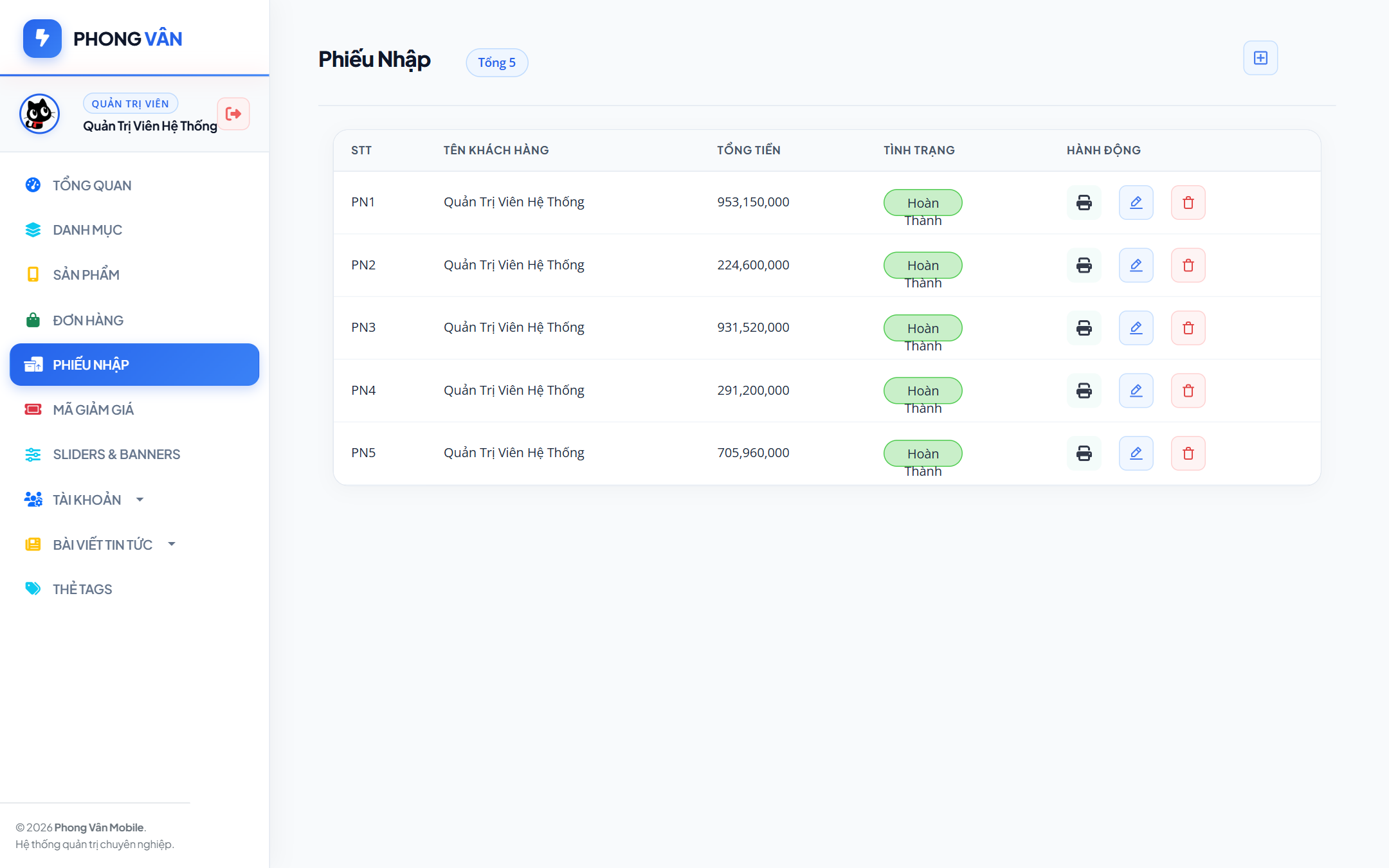Expand the Tài Khoản submenu arrow
The width and height of the screenshot is (1389, 868).
coord(140,500)
